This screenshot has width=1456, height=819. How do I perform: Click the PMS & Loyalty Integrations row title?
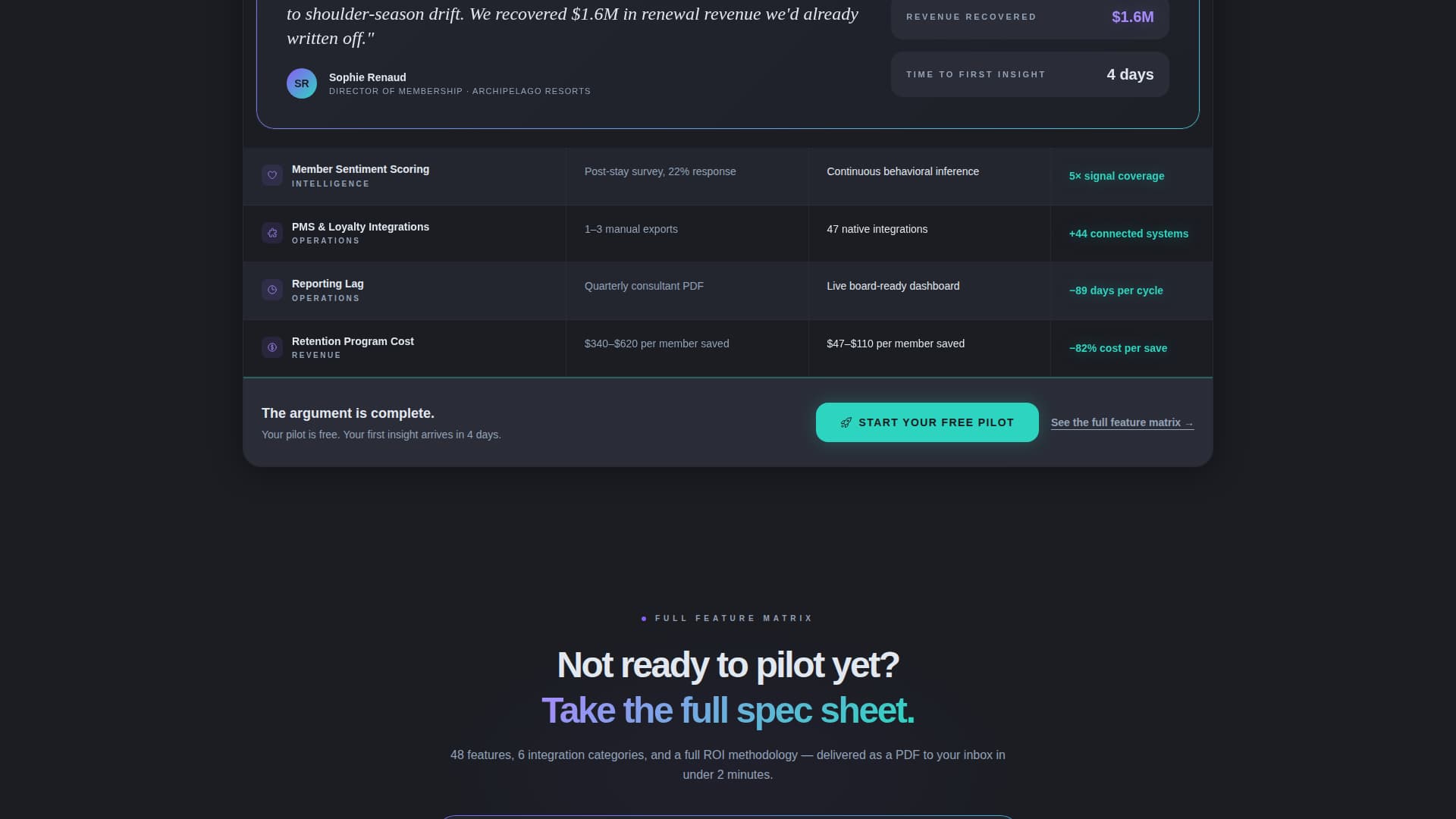point(360,227)
